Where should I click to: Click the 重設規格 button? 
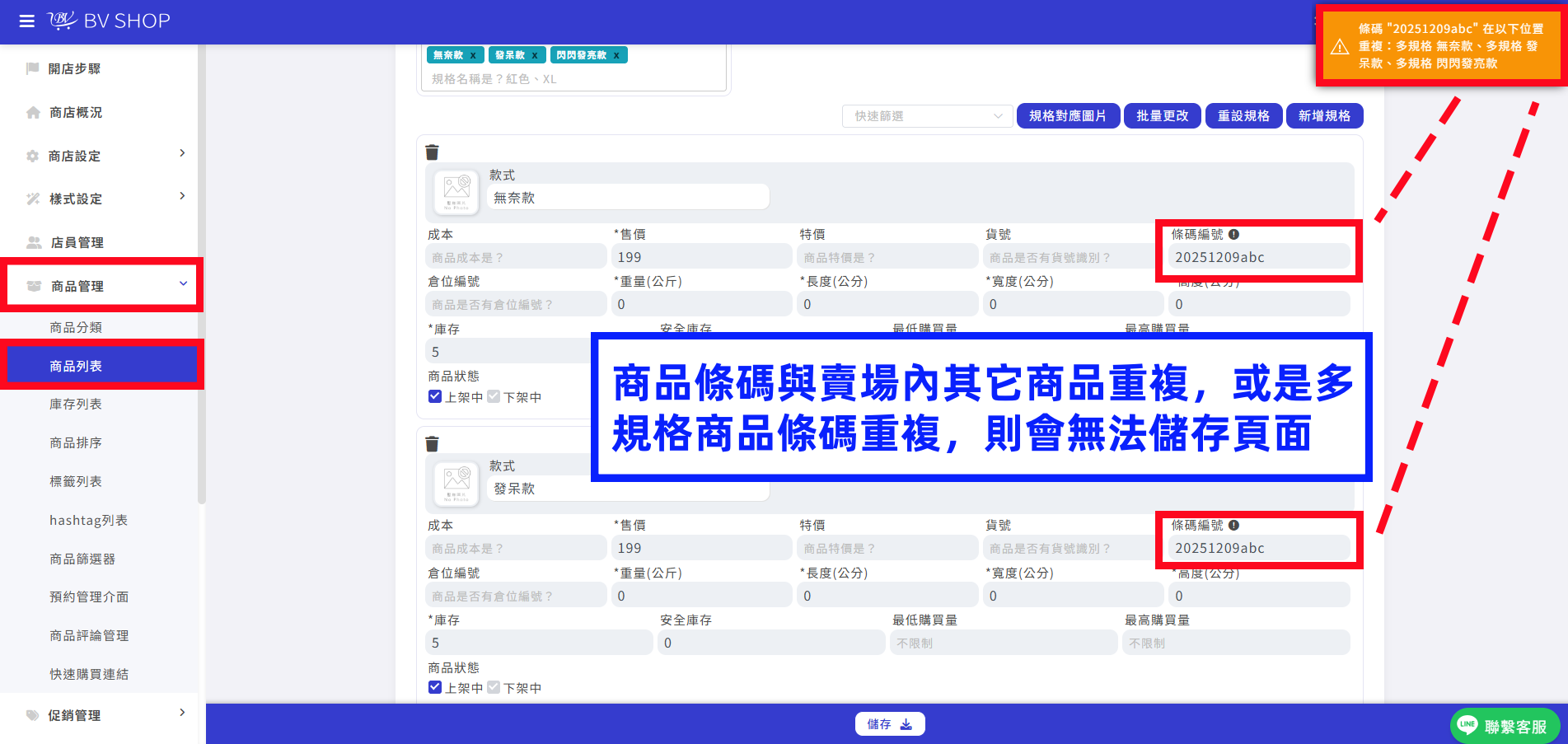tap(1244, 116)
